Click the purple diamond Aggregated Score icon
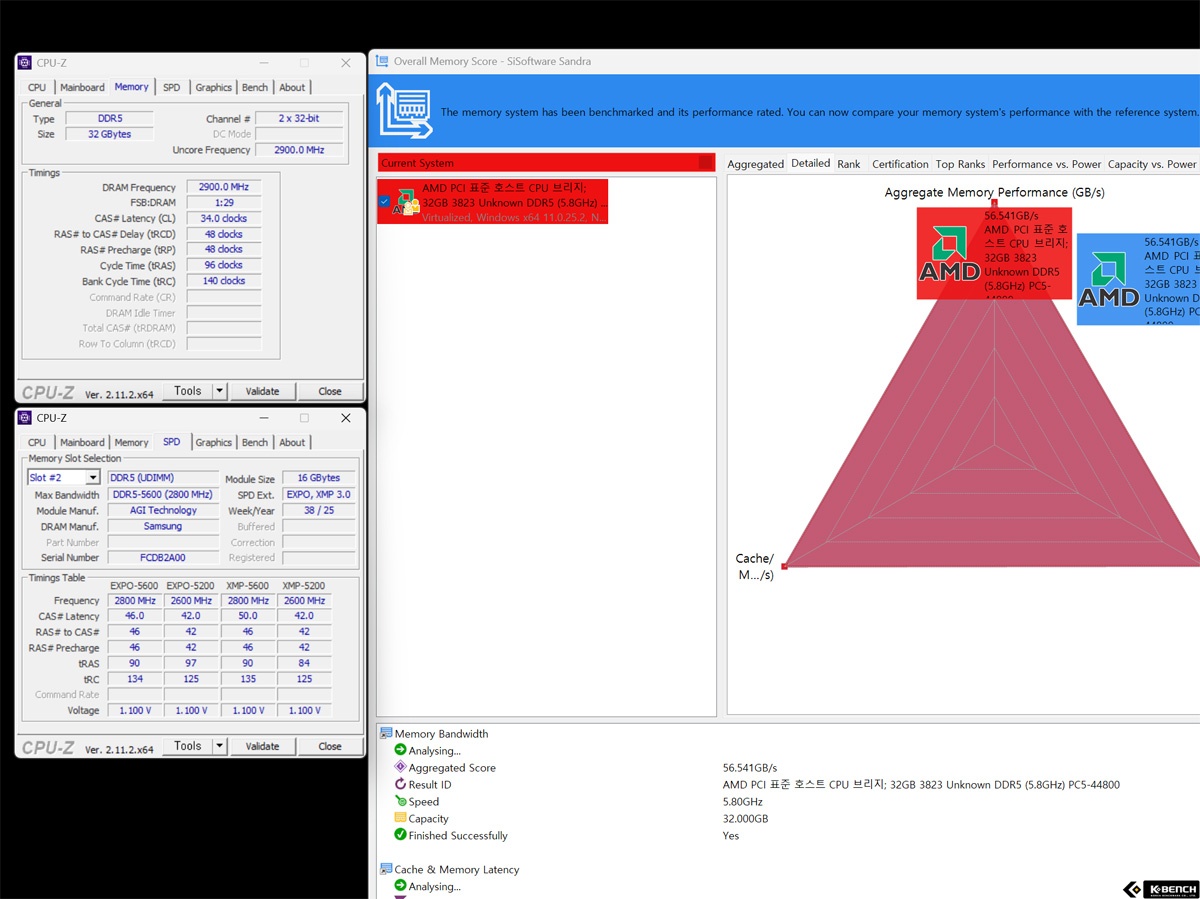The width and height of the screenshot is (1200, 899). [x=400, y=767]
